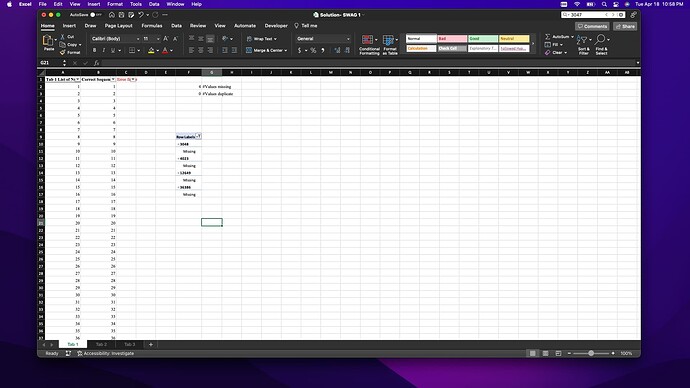Viewport: 690px width, 388px height.
Task: Click the search field containing 3047
Action: [593, 15]
